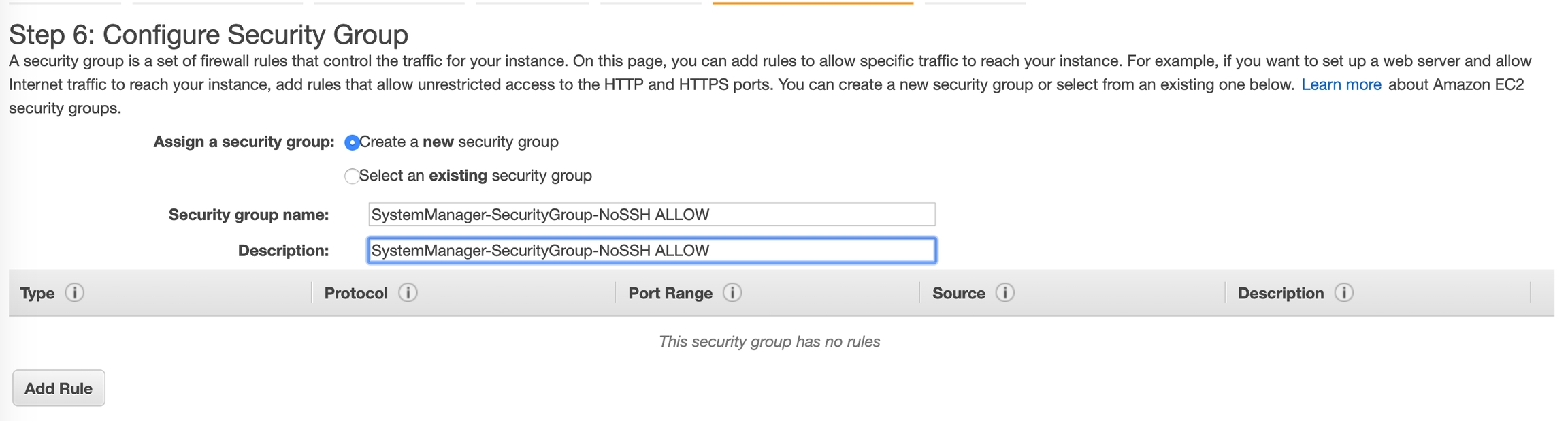Click the 'Assign a security group:' label
The width and height of the screenshot is (1568, 421).
pyautogui.click(x=244, y=142)
